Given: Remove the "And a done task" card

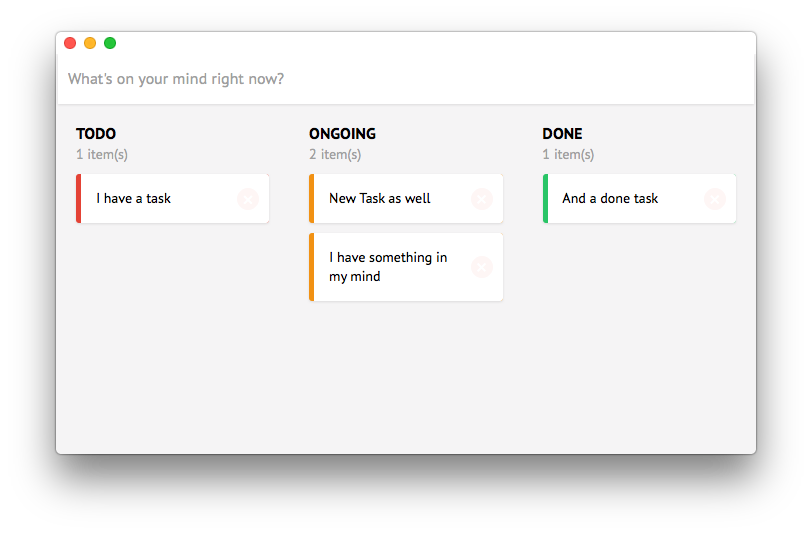Looking at the screenshot, I should coord(715,199).
